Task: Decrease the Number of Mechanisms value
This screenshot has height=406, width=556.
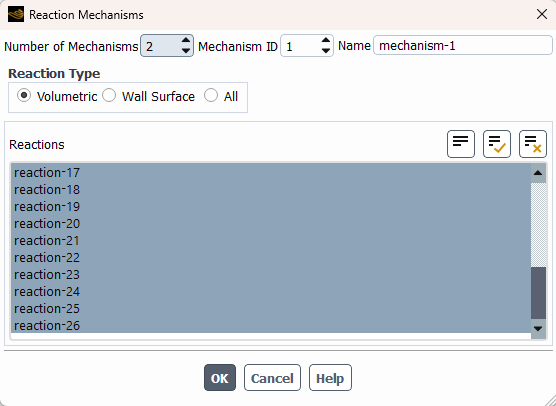Action: pos(186,51)
